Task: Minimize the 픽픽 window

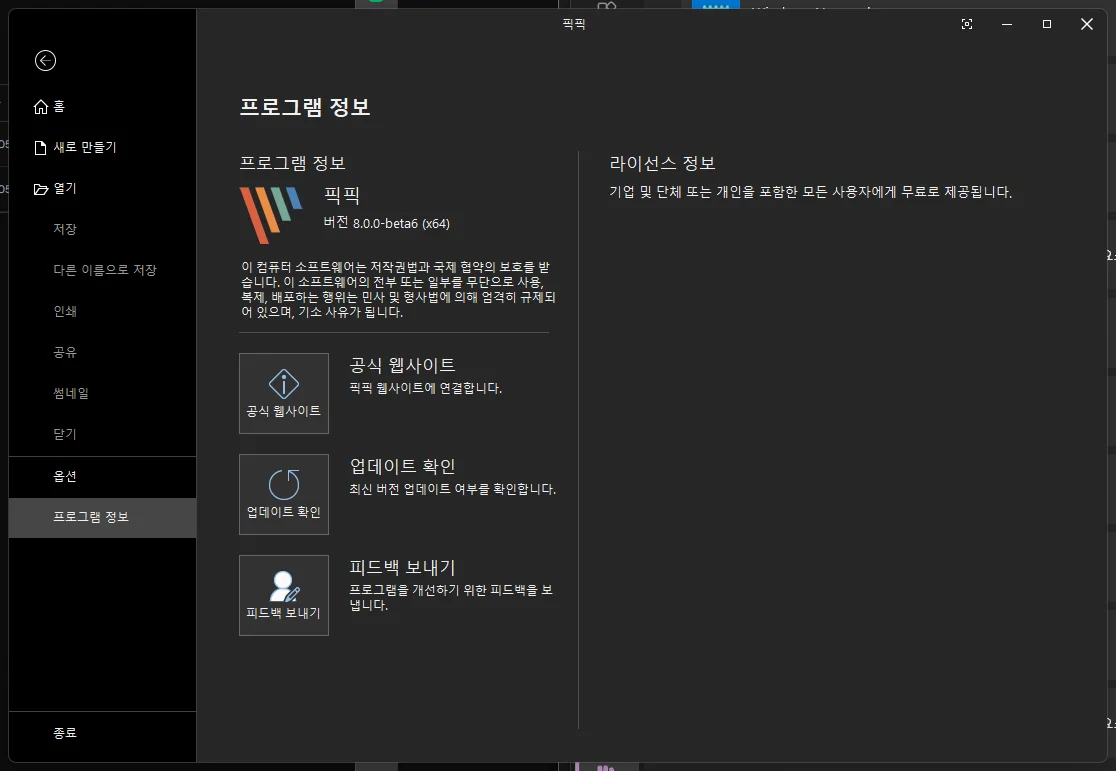Action: pyautogui.click(x=1007, y=24)
